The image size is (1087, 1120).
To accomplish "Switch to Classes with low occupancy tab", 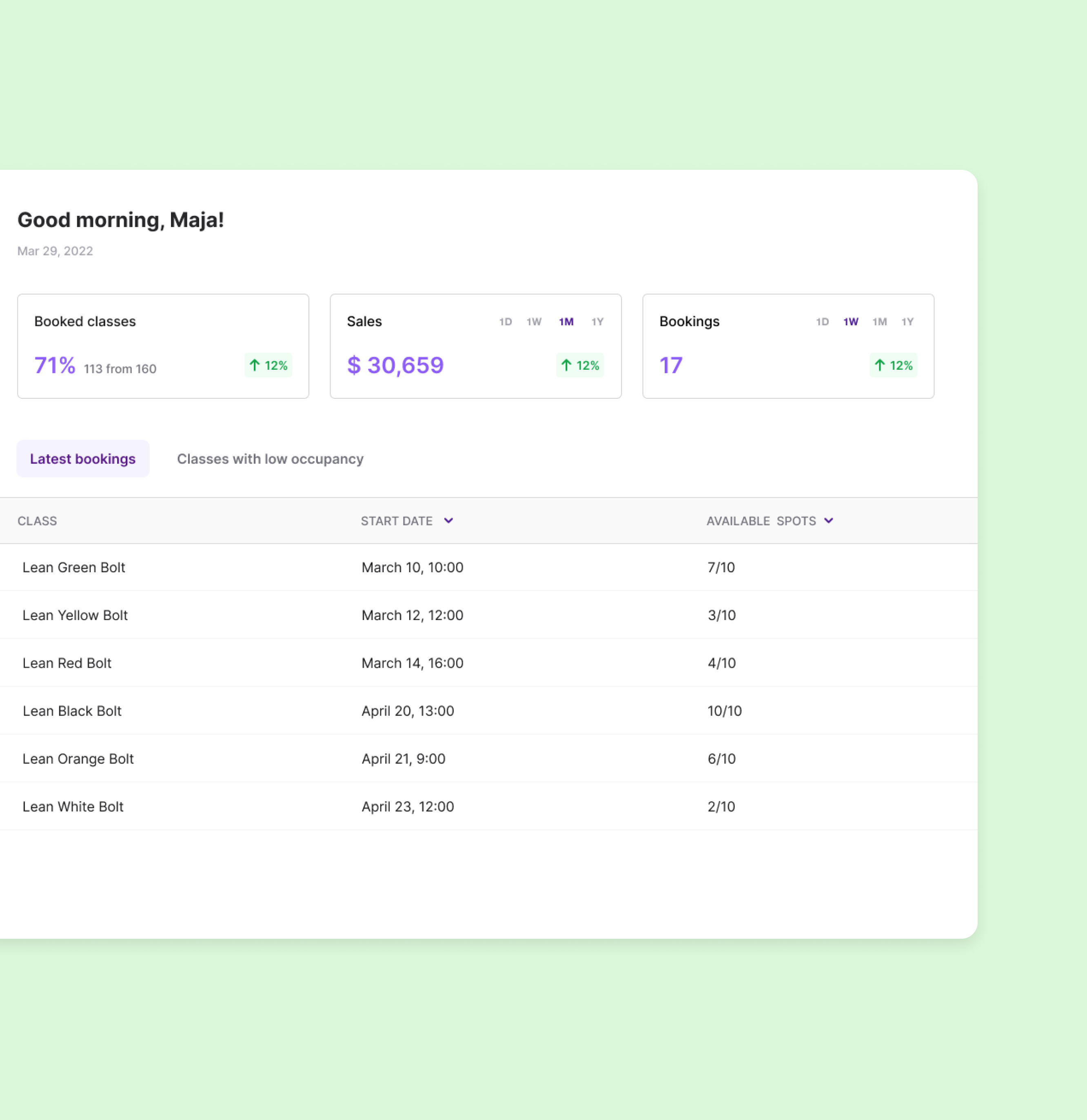I will pyautogui.click(x=270, y=459).
